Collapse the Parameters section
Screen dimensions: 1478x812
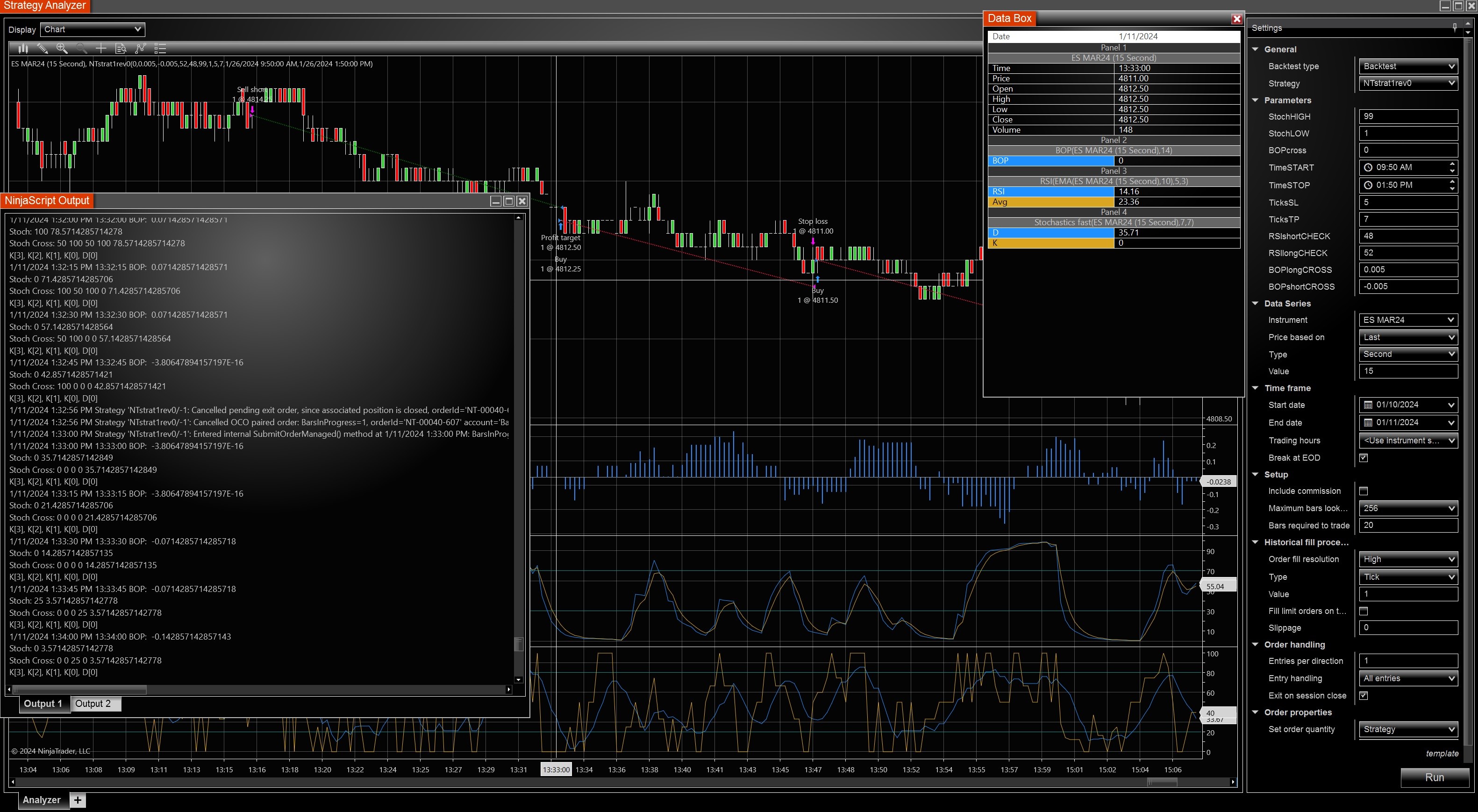tap(1255, 100)
